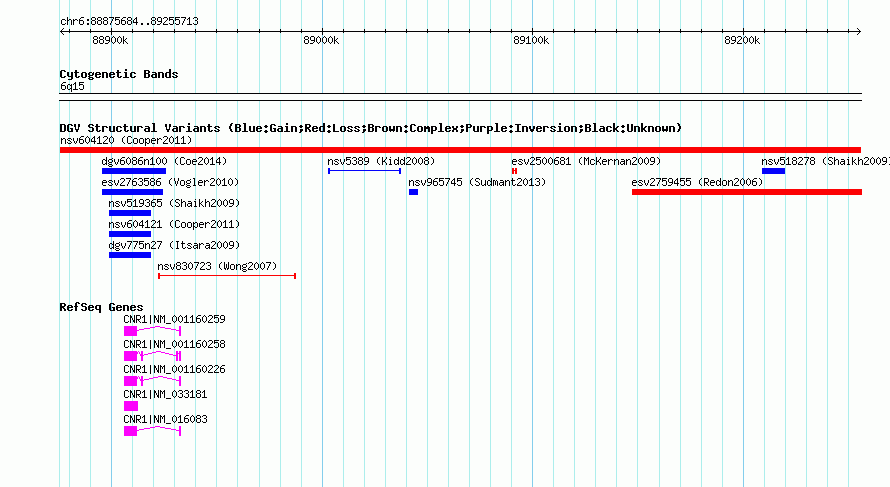Click the nsv830723 (Wong2007) red loss span
Image resolution: width=890 pixels, height=487 pixels.
click(227, 276)
